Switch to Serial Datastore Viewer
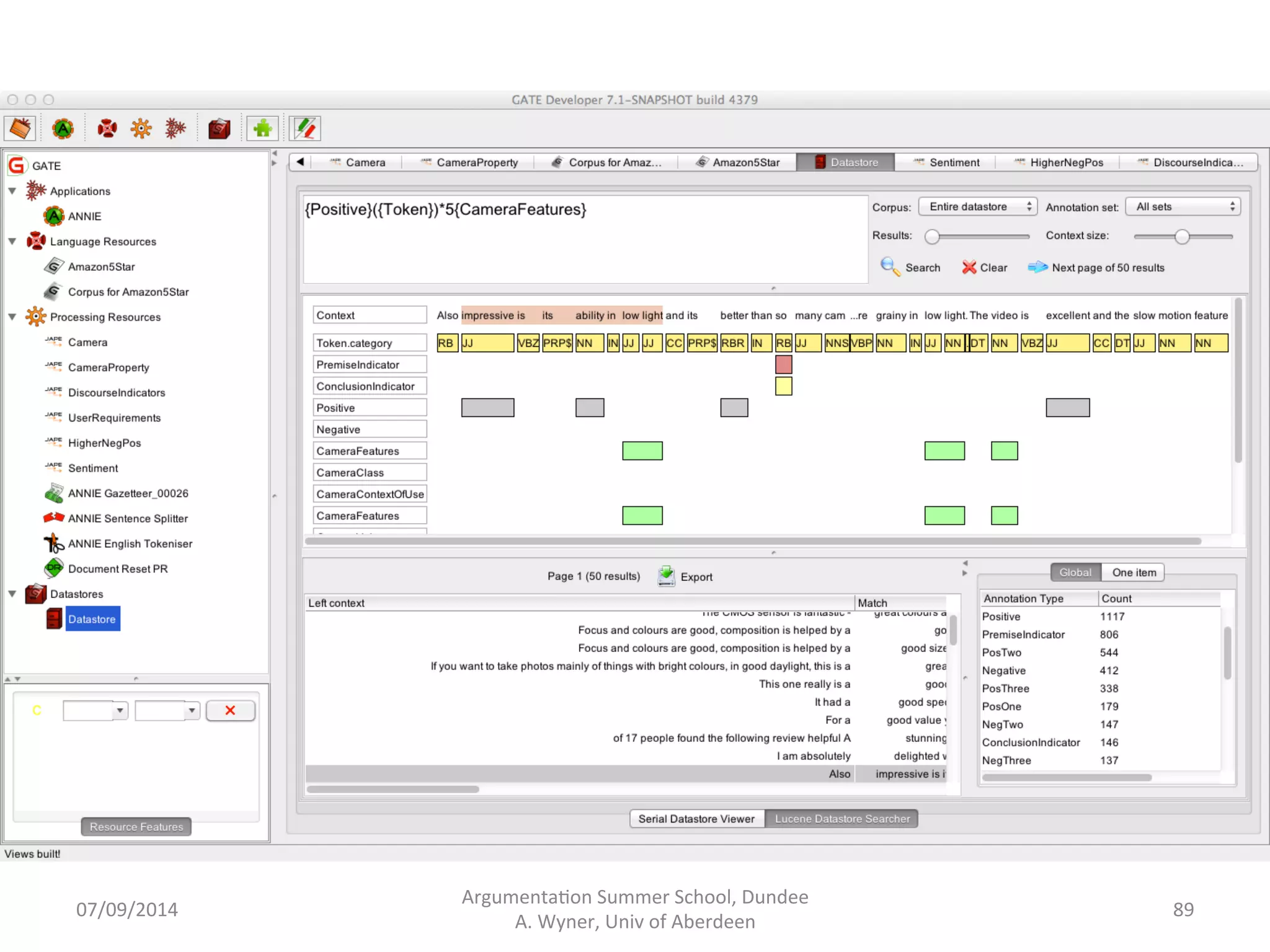This screenshot has width=1270, height=952. click(696, 819)
